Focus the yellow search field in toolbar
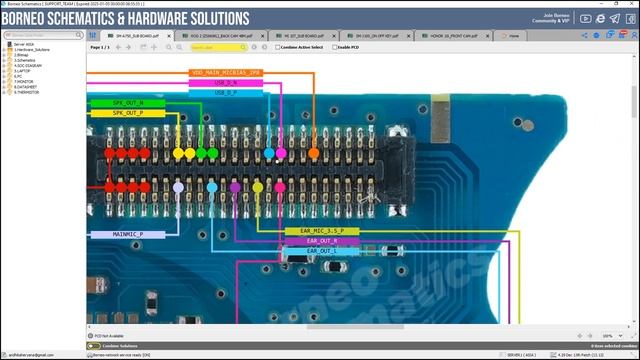This screenshot has width=640, height=360. coord(219,47)
